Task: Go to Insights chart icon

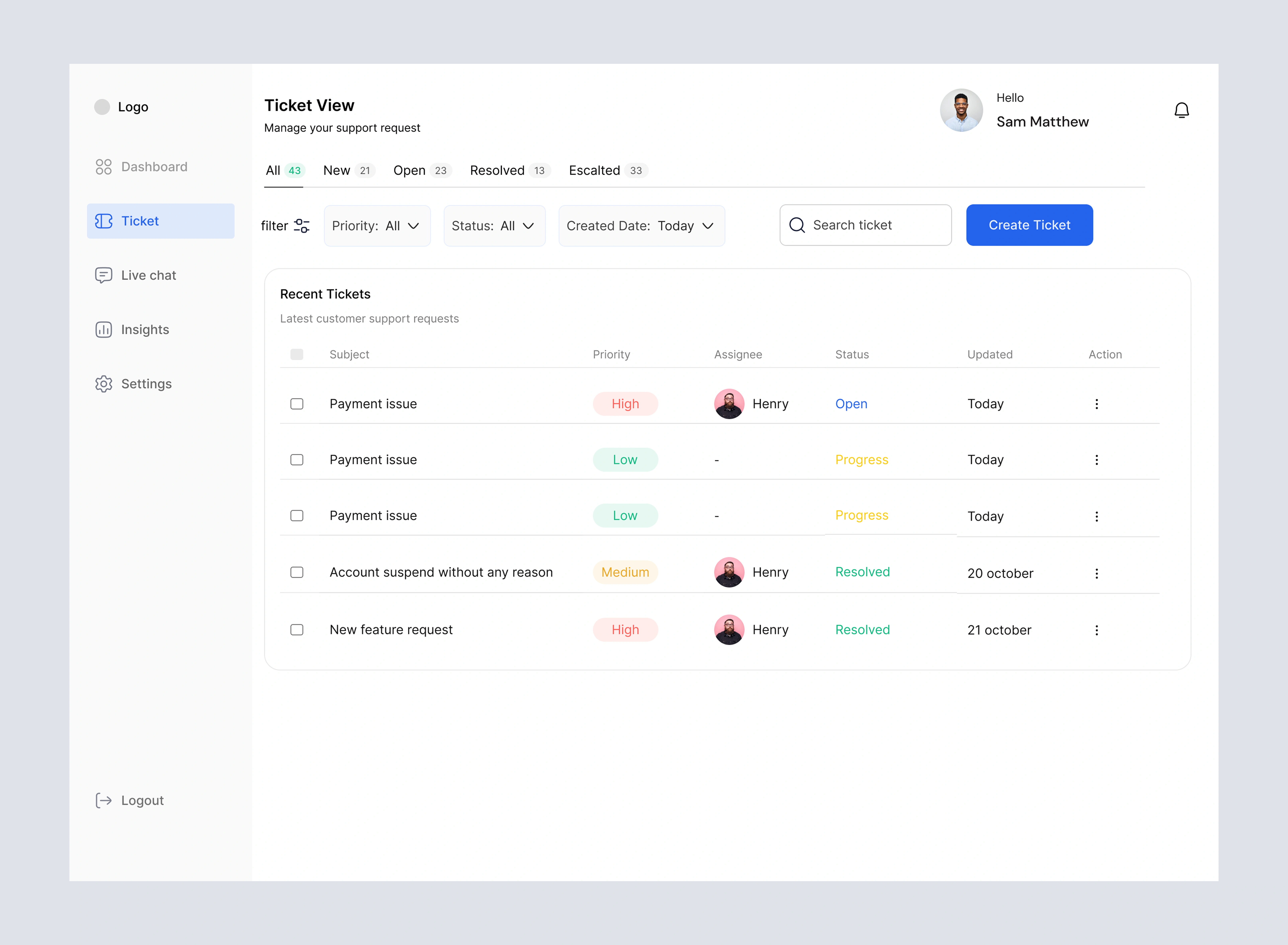Action: [104, 329]
